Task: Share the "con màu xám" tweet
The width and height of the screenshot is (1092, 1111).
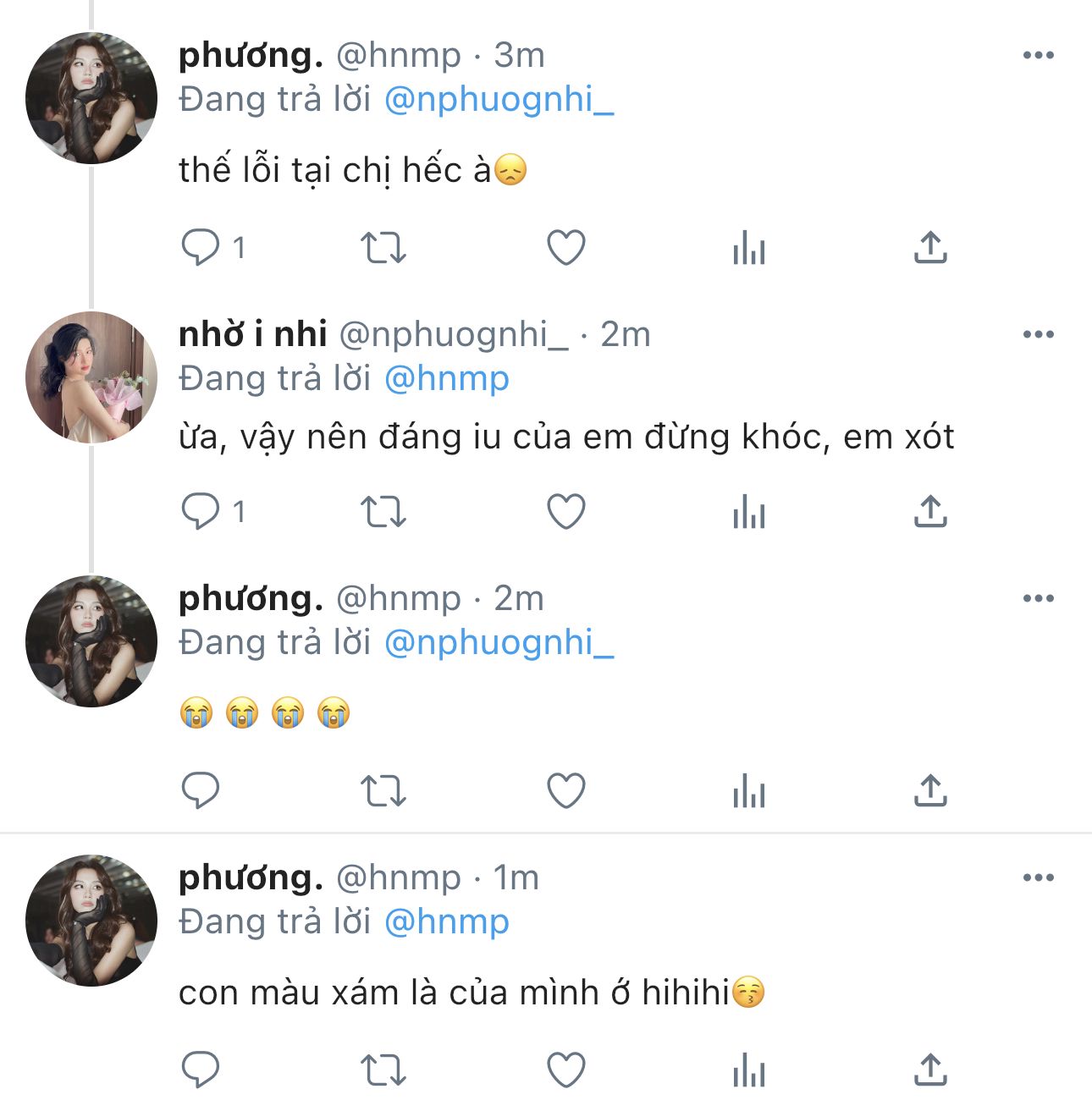Action: 930,1070
